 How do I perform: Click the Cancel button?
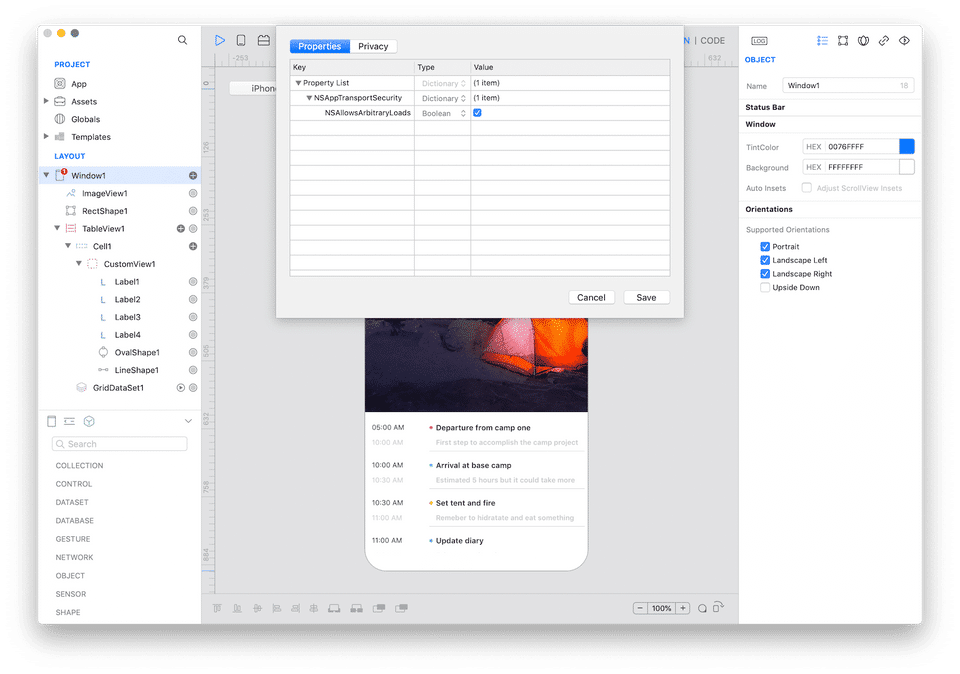[591, 297]
